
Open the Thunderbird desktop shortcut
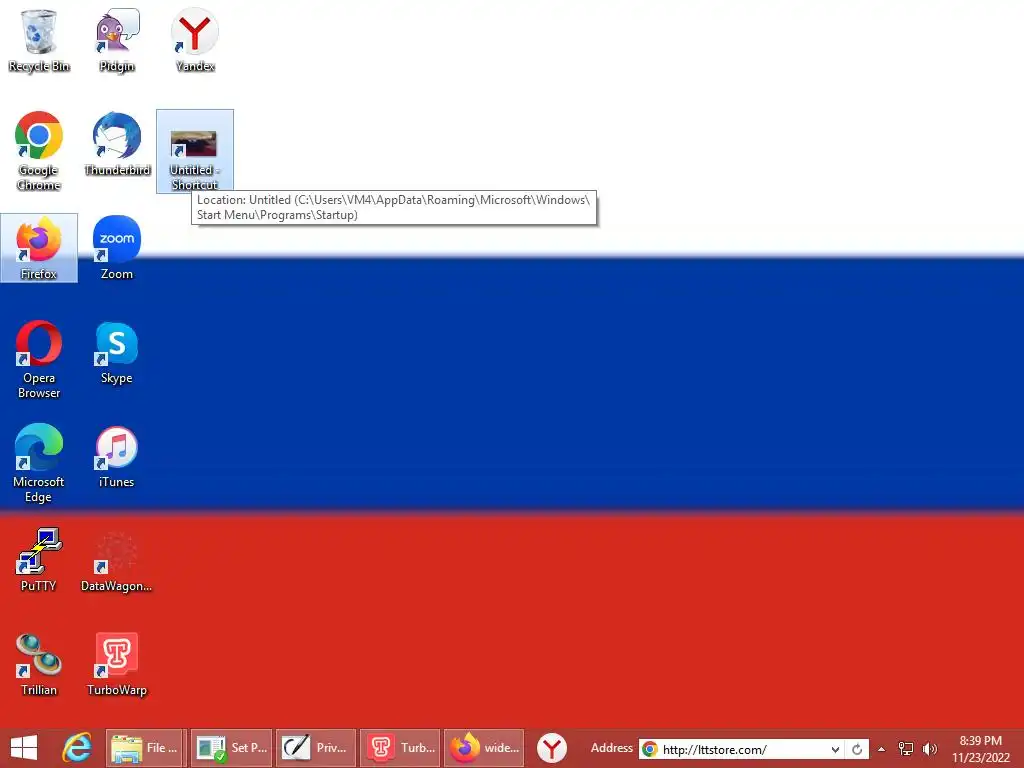[117, 144]
